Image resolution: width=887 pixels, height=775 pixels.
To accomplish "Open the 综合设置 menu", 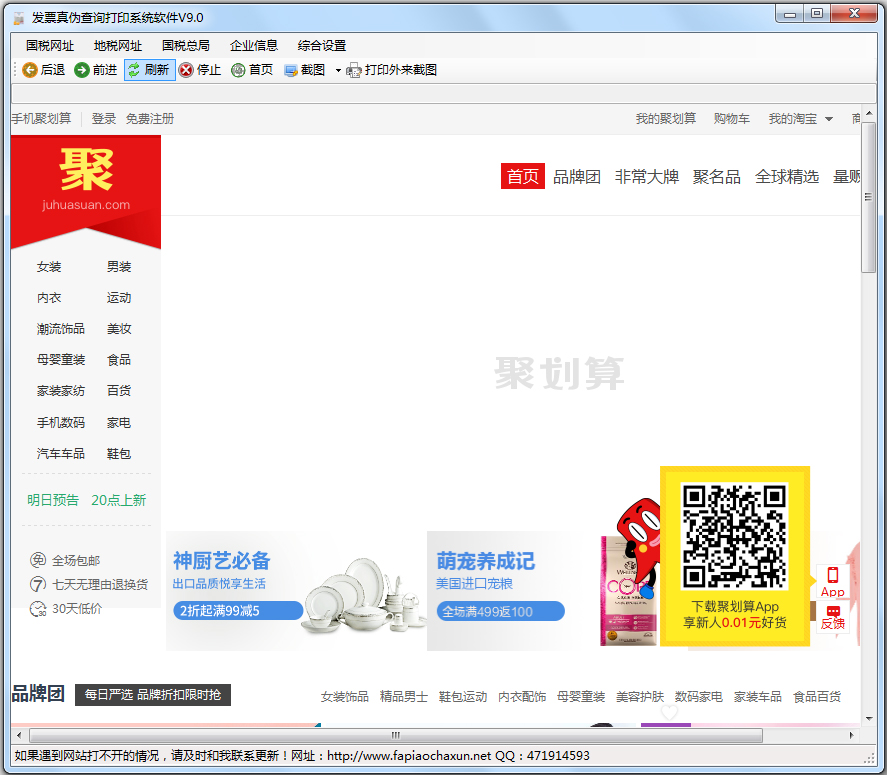I will [x=321, y=46].
